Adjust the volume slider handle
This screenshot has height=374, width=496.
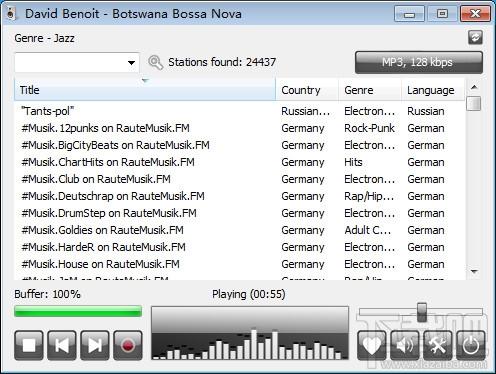point(422,312)
